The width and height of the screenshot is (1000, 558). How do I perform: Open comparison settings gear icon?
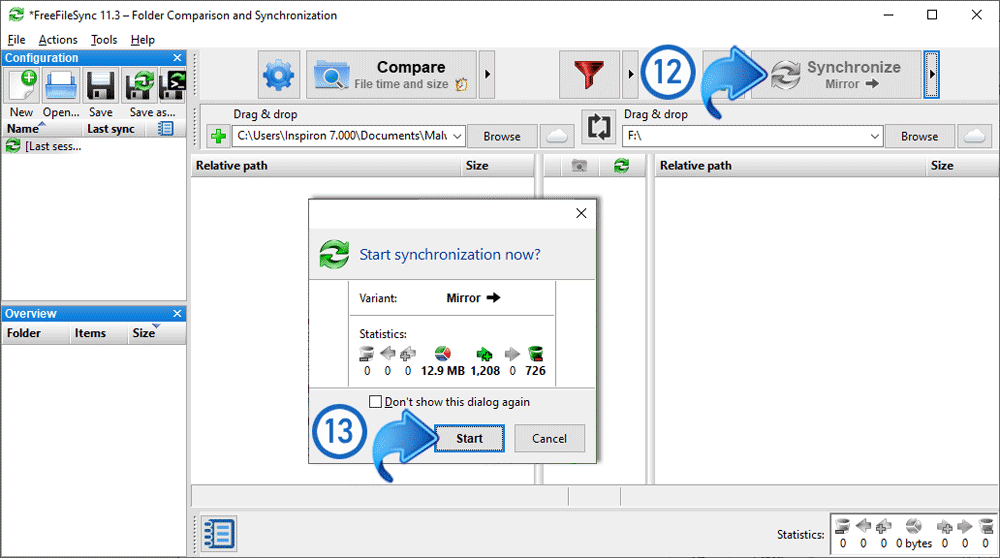pos(279,75)
